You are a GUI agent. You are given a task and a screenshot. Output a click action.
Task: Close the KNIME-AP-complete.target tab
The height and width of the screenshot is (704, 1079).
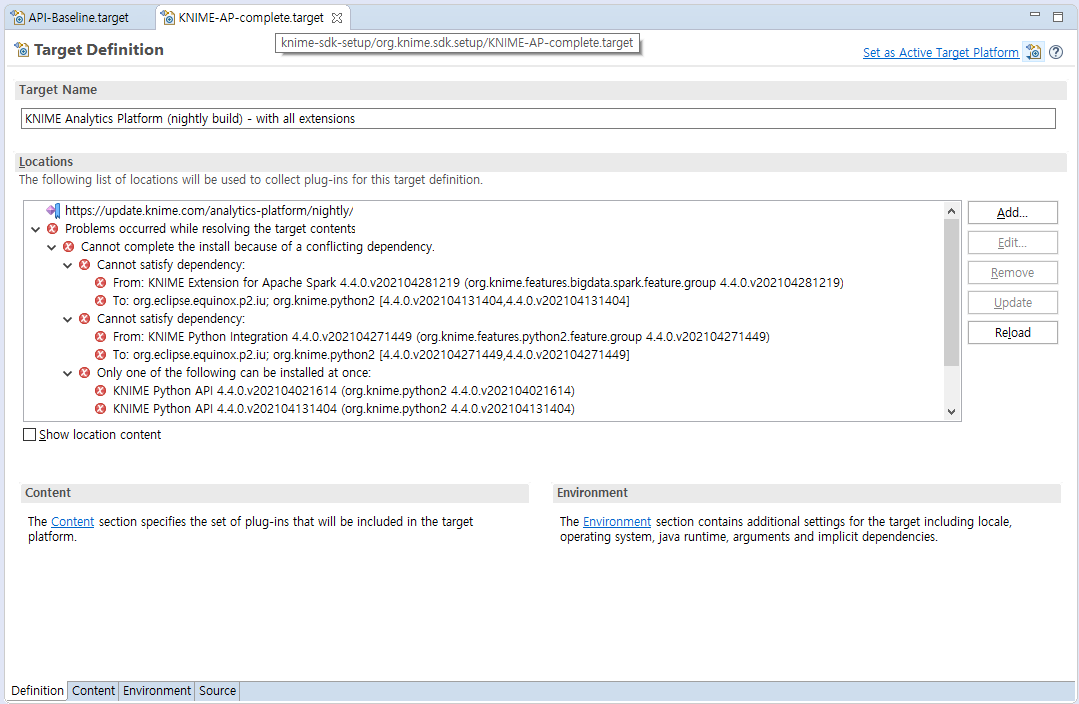point(336,18)
